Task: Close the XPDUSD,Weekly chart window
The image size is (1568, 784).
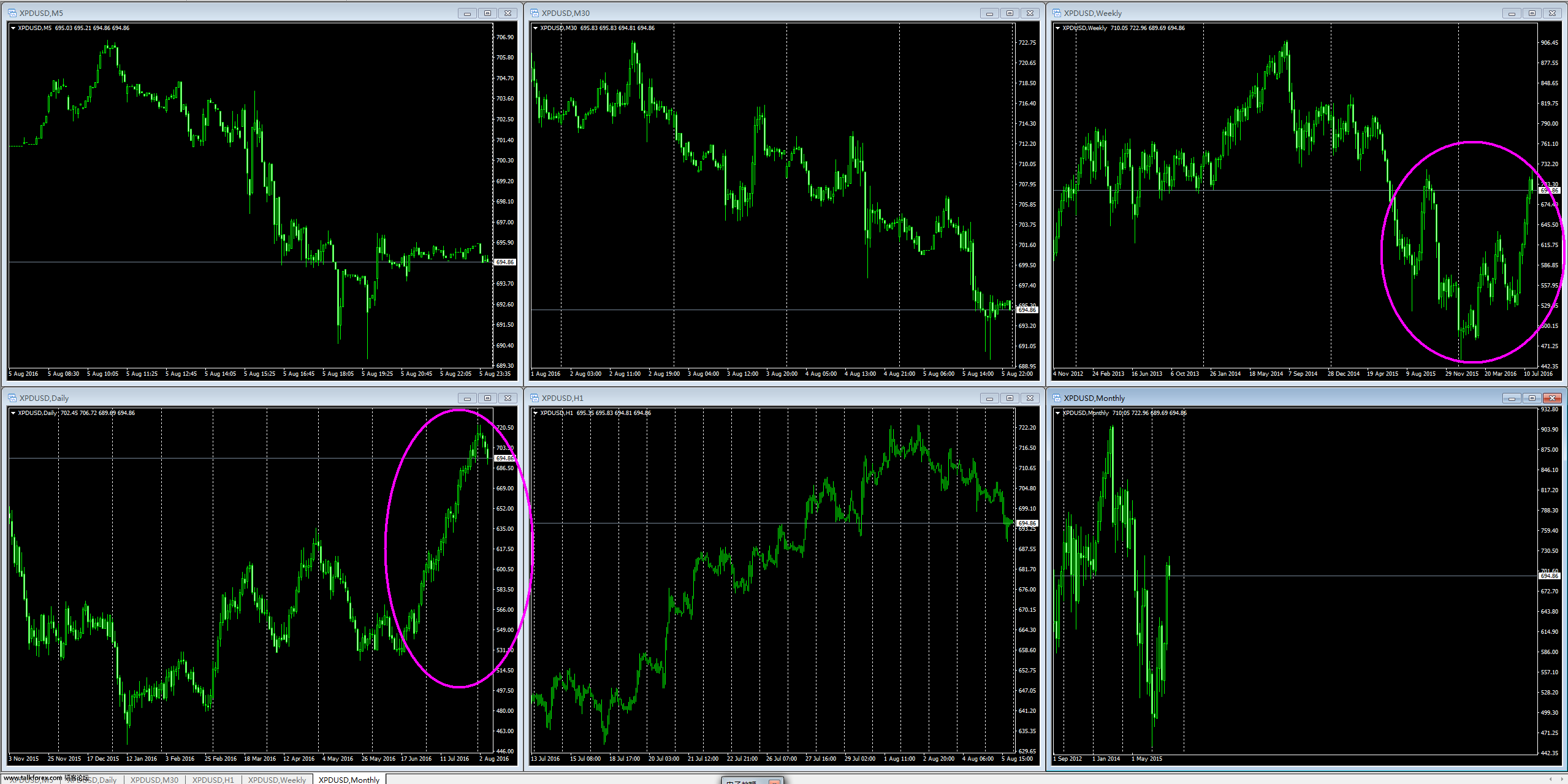Action: (x=1552, y=13)
